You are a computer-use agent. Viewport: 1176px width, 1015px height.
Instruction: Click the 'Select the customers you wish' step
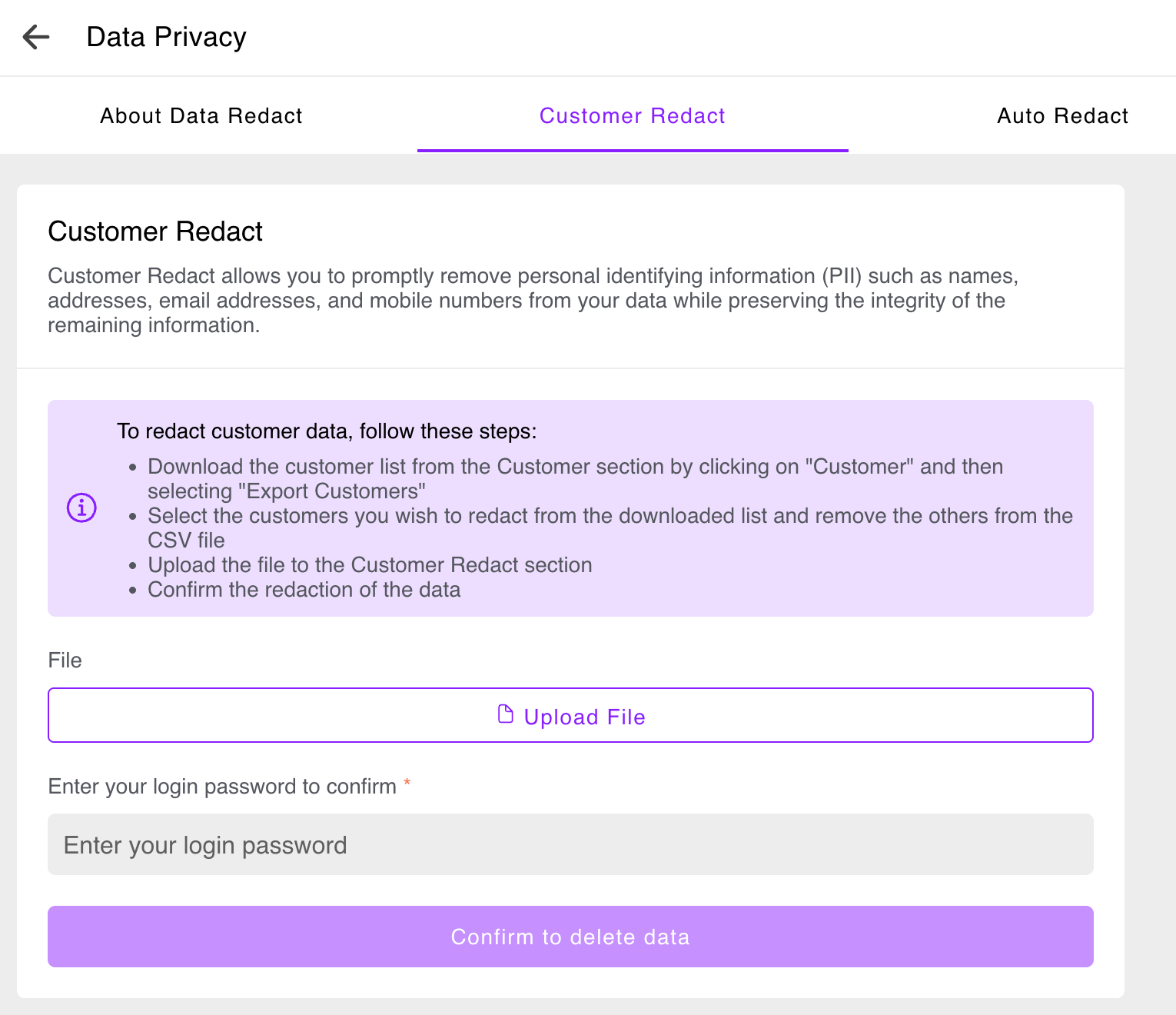pos(610,528)
